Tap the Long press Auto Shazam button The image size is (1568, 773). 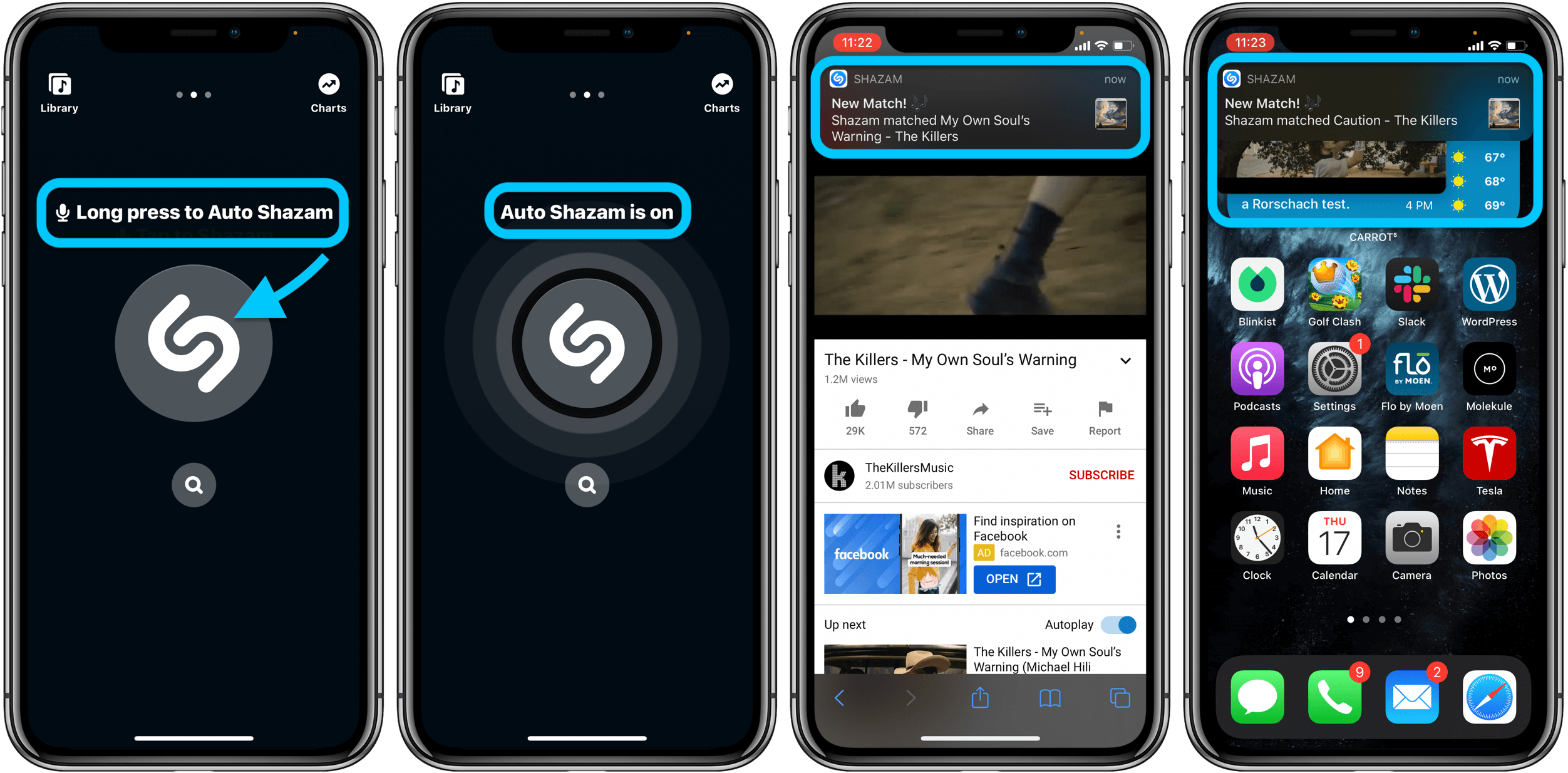[196, 211]
